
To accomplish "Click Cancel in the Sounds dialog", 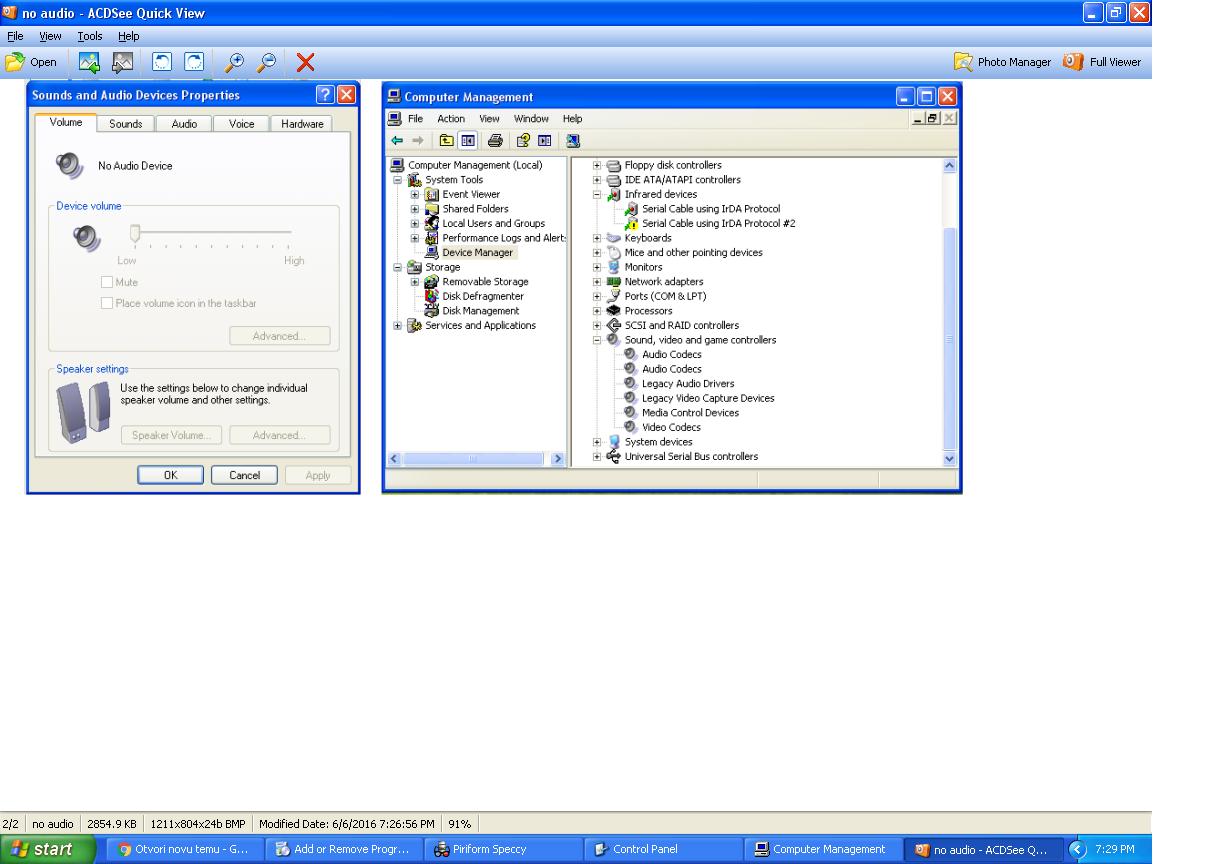I will click(245, 476).
